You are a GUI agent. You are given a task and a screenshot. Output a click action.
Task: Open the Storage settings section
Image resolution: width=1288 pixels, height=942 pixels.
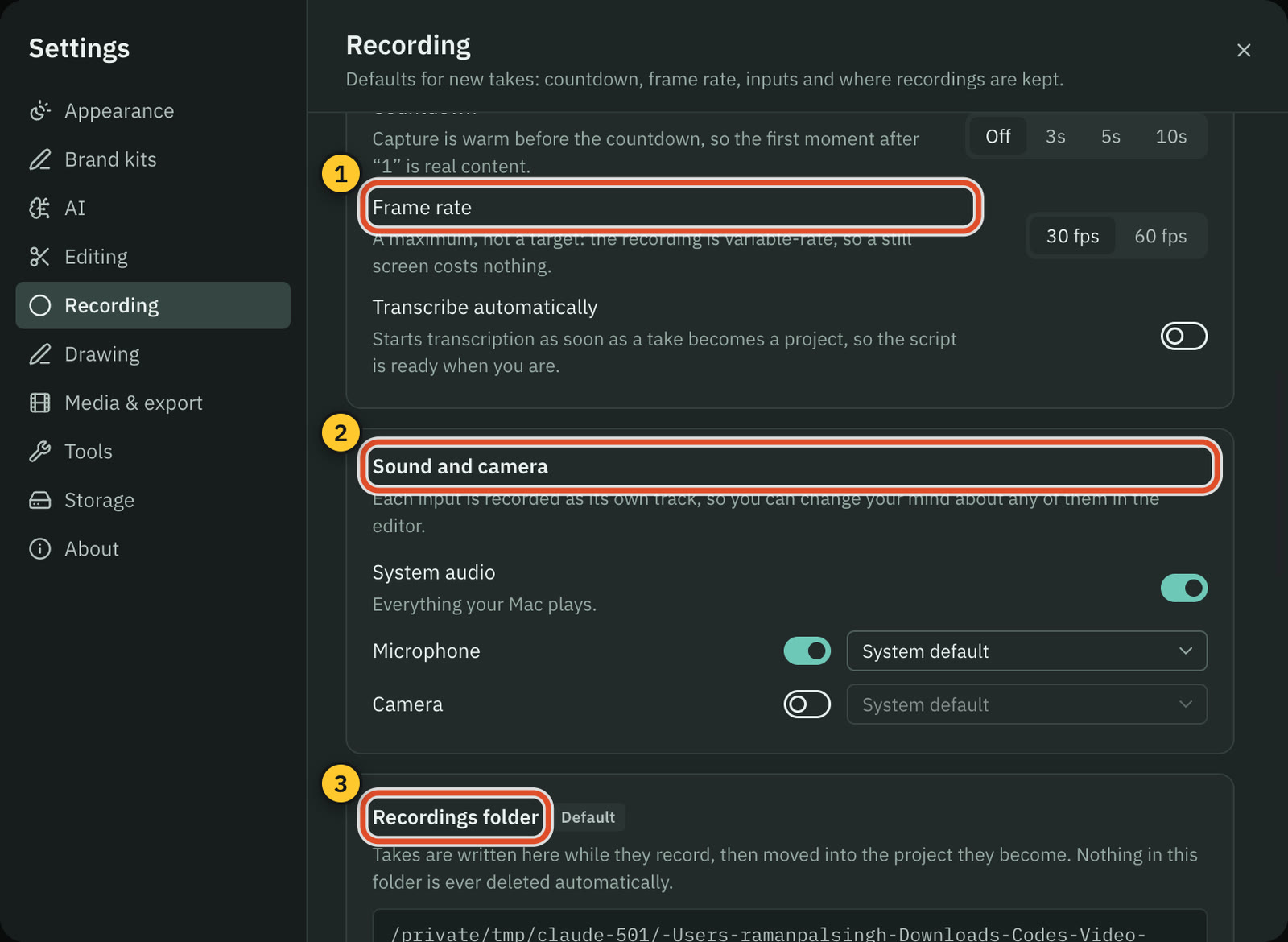[153, 500]
